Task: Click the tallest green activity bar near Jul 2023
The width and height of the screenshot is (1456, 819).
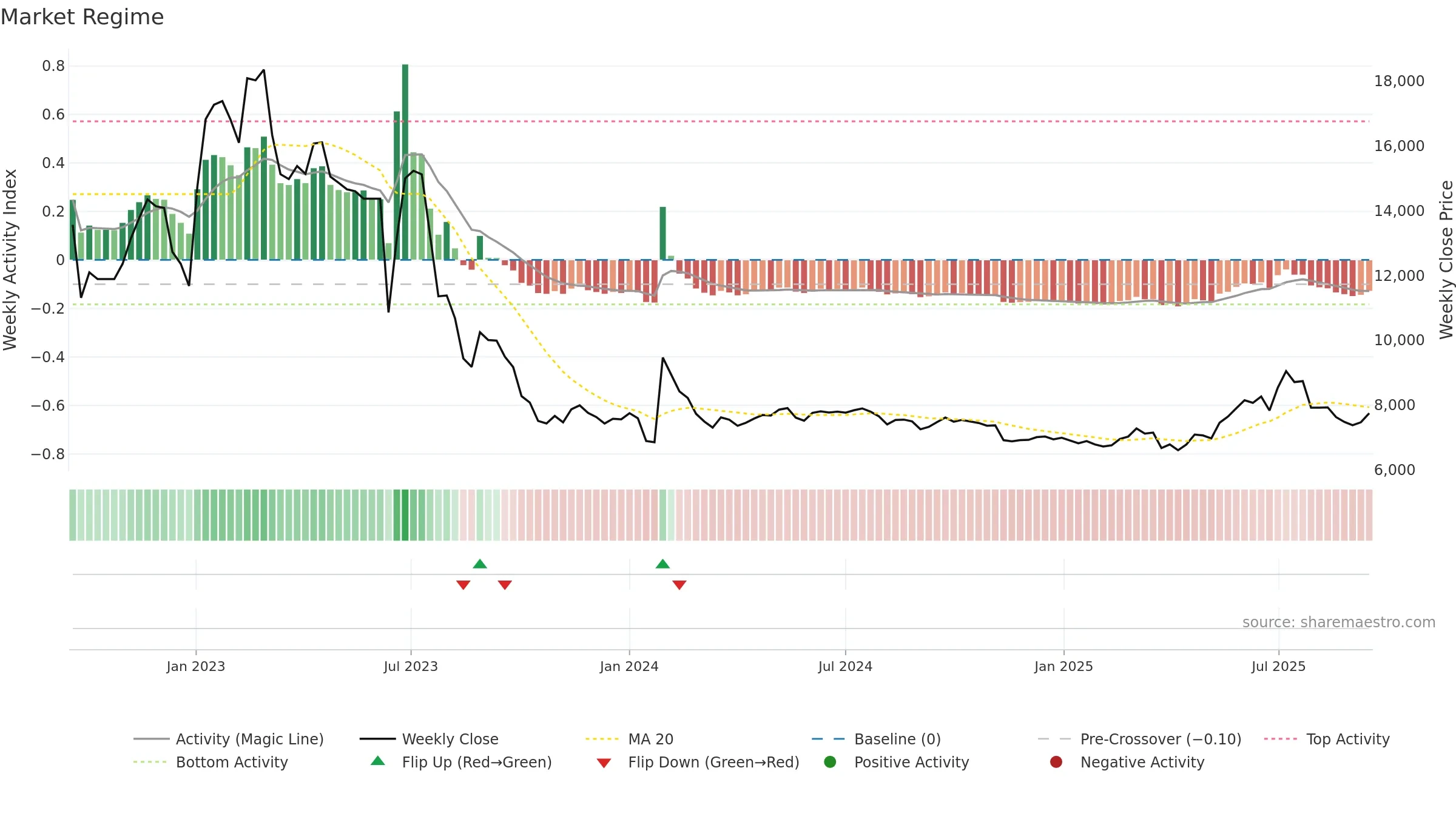Action: point(405,162)
